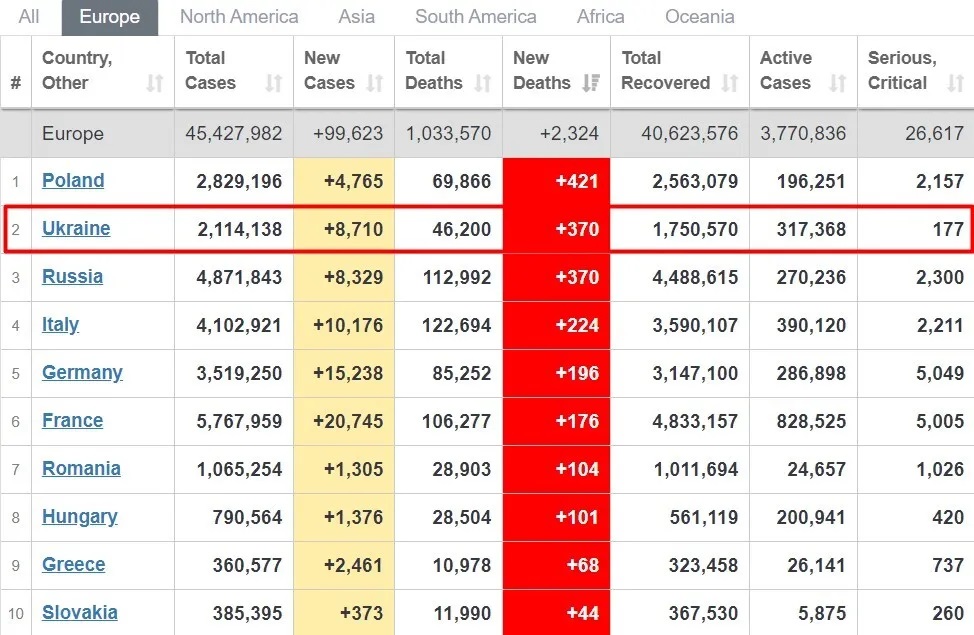Open Ukraine country page link

(76, 228)
